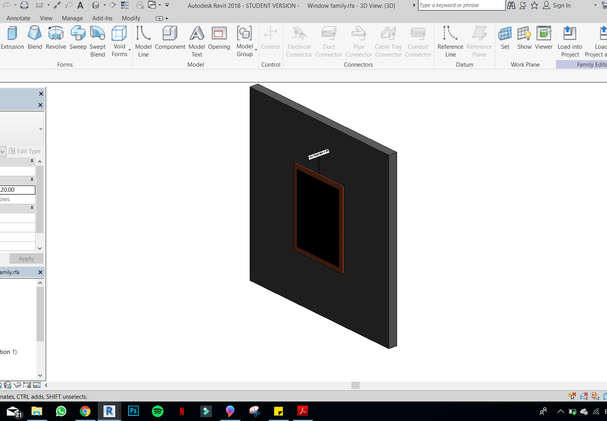The image size is (607, 421).
Task: Select the Revolve form tool
Action: pyautogui.click(x=56, y=38)
